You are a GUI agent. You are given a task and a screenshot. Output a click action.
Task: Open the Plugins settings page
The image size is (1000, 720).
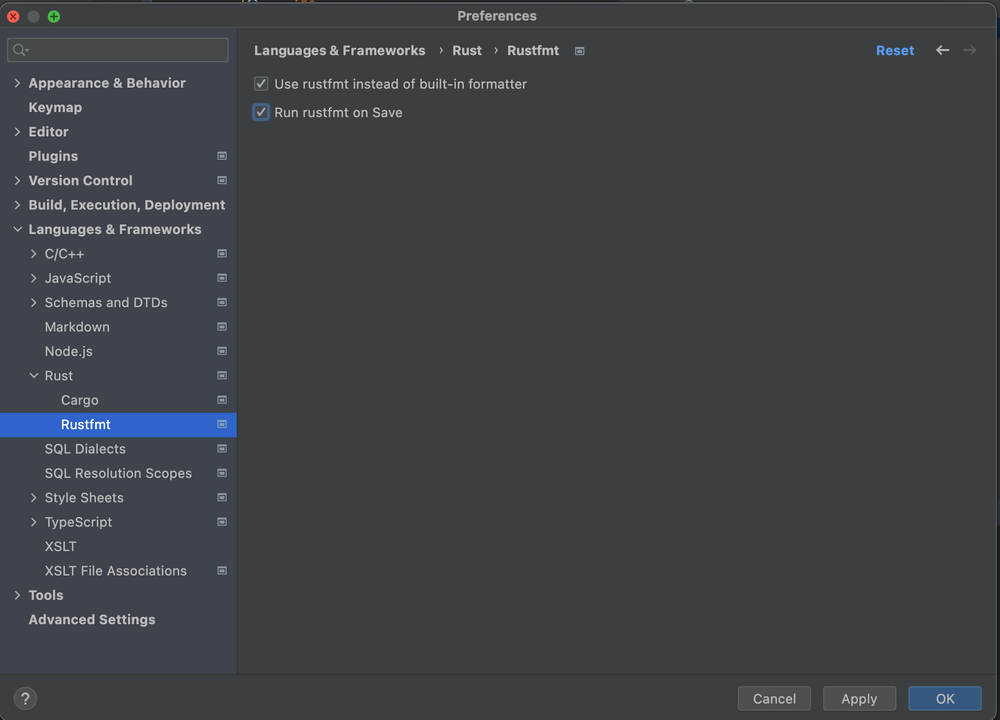(x=53, y=156)
